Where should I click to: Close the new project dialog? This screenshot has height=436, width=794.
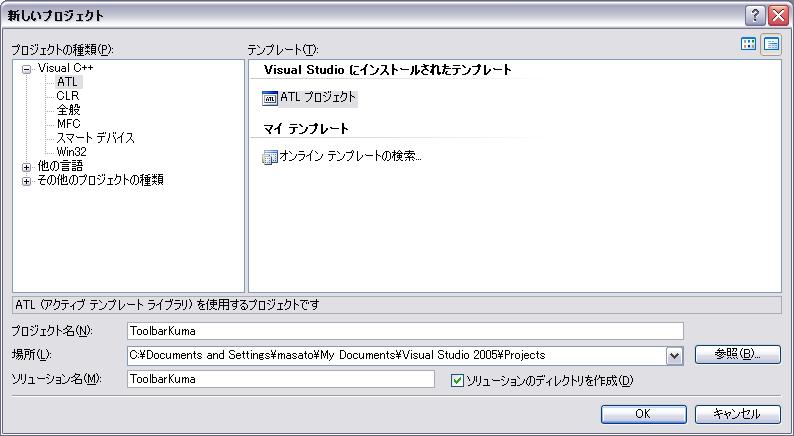(x=778, y=16)
